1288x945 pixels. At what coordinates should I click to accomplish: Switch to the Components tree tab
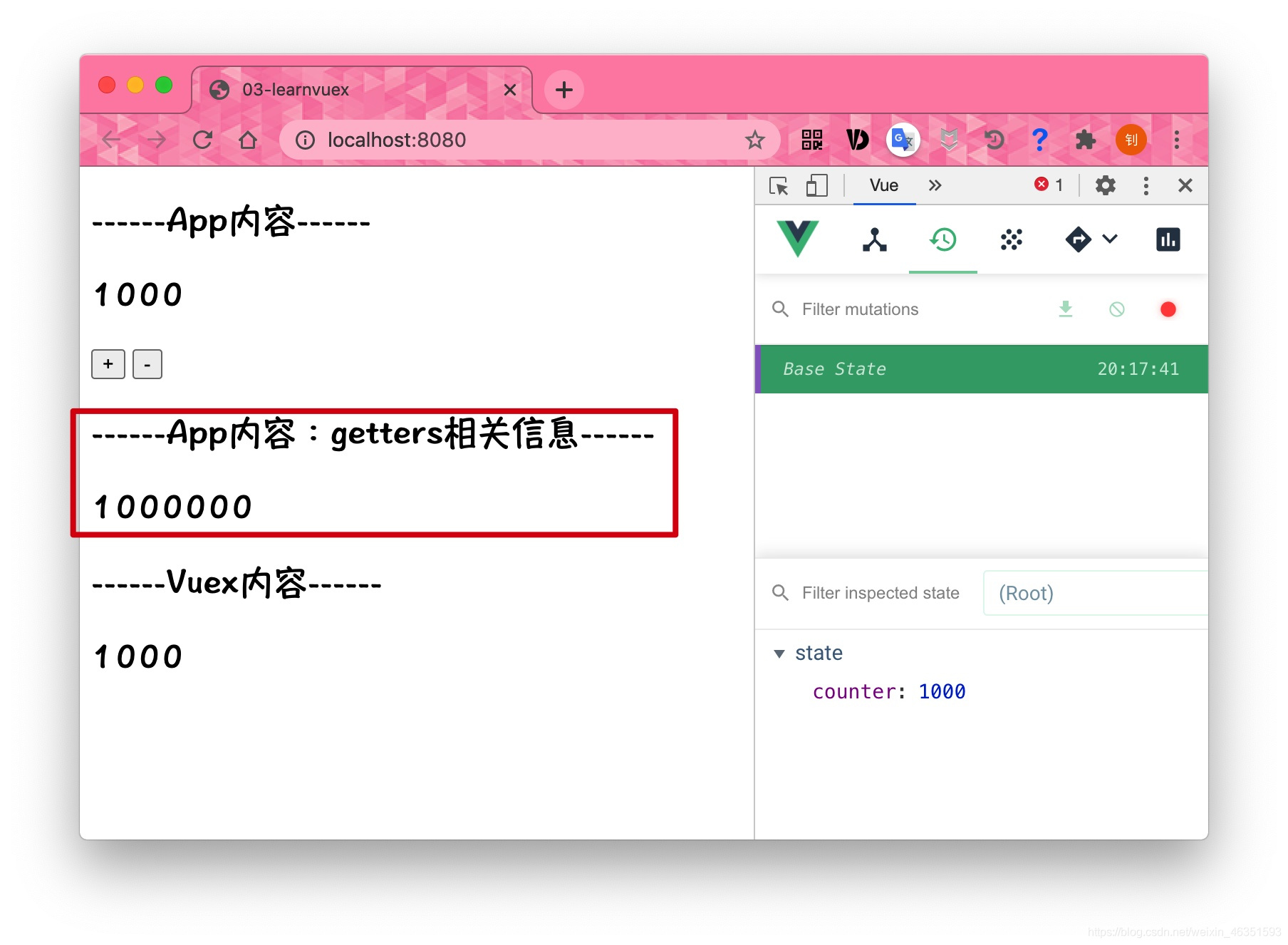click(x=875, y=239)
